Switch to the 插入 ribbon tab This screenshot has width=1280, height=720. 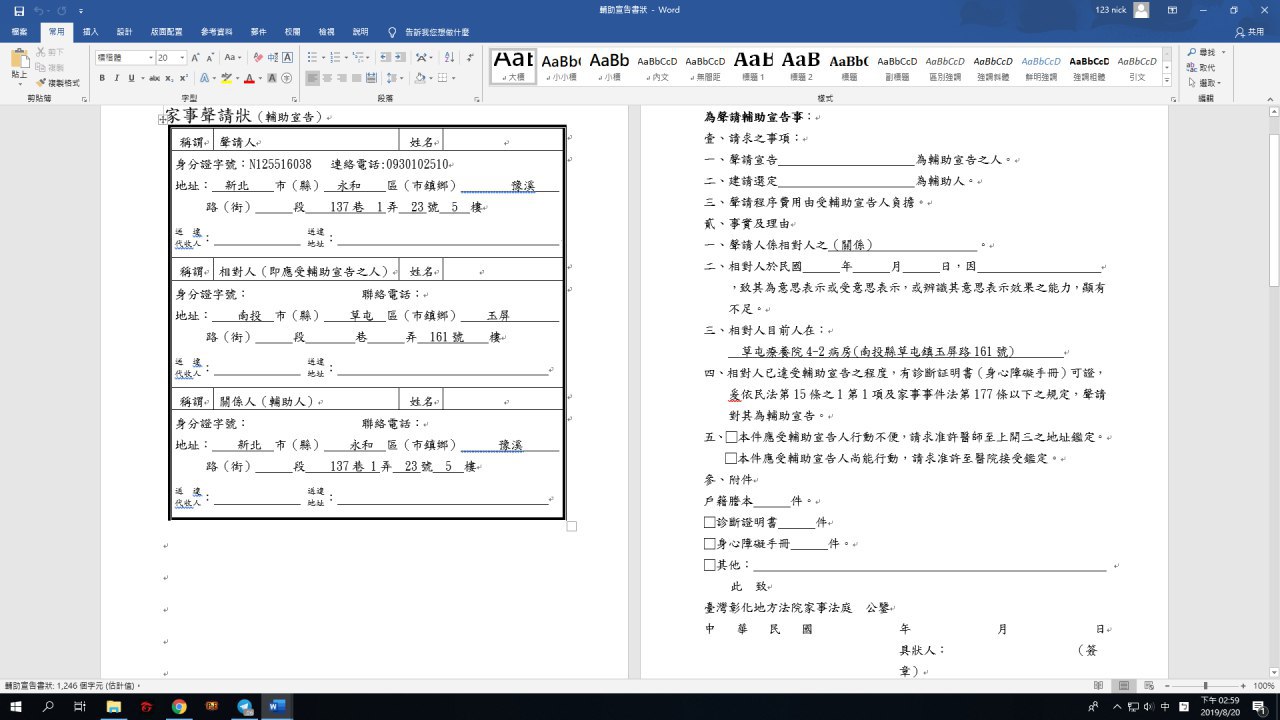91,32
